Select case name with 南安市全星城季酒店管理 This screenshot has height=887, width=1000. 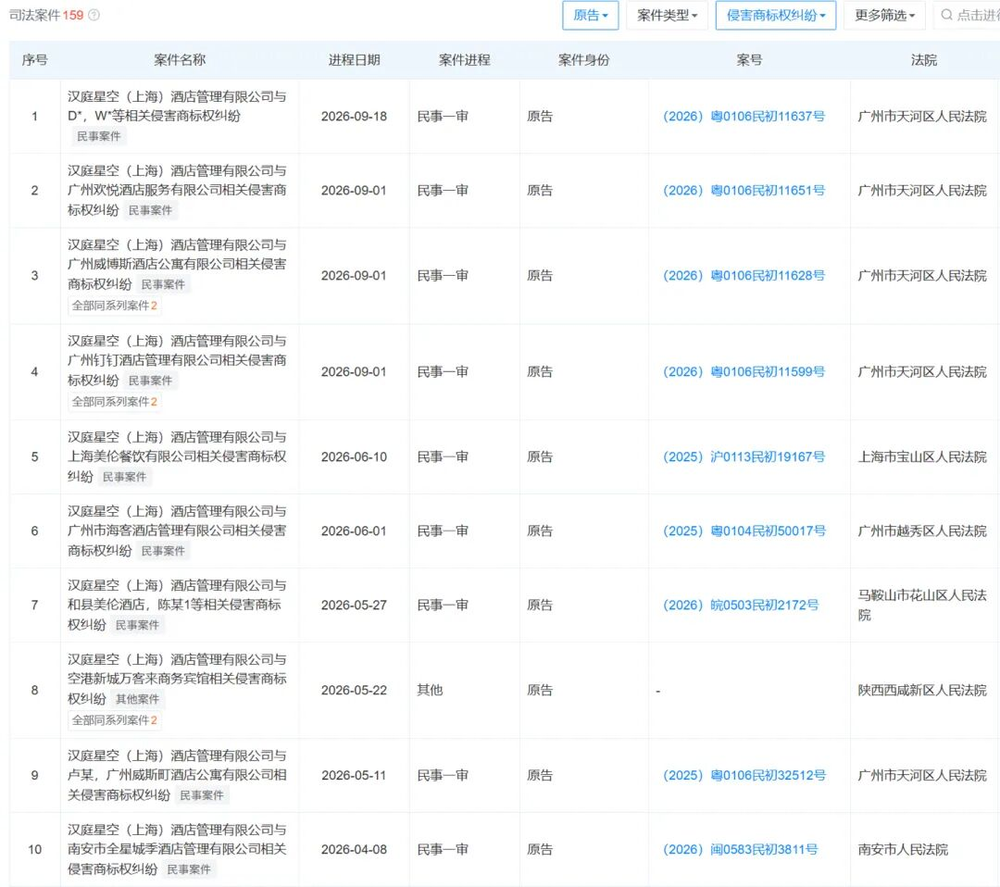pyautogui.click(x=177, y=849)
